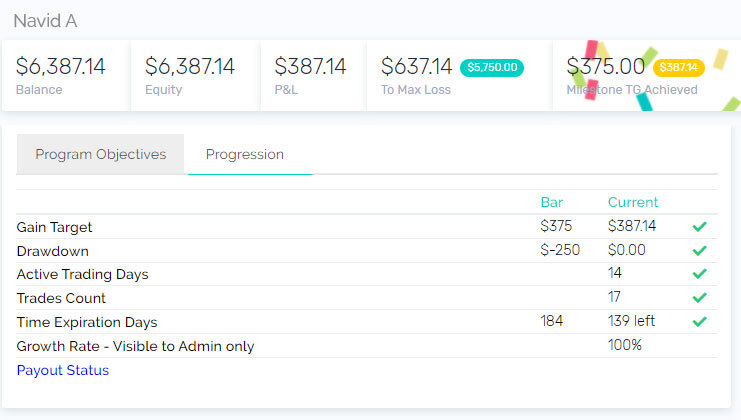Click the Bar column header

tap(551, 202)
